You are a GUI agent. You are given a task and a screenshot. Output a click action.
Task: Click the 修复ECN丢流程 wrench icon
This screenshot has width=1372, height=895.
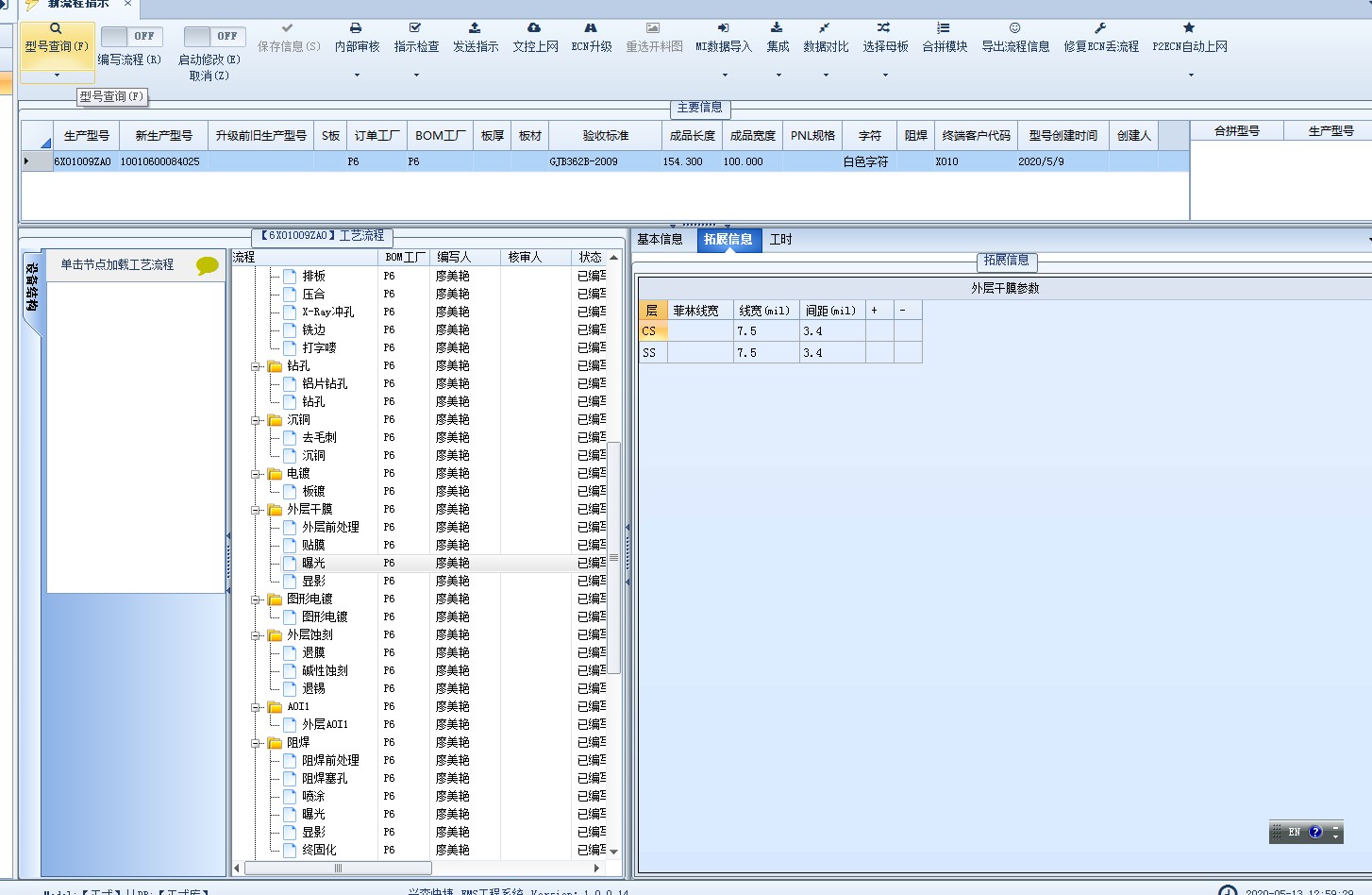click(1100, 28)
